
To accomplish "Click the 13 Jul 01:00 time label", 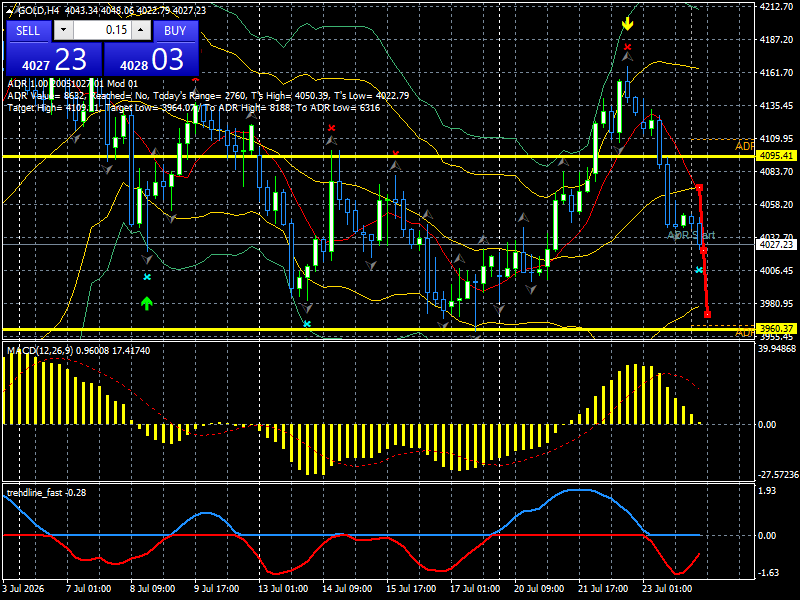I will (282, 588).
